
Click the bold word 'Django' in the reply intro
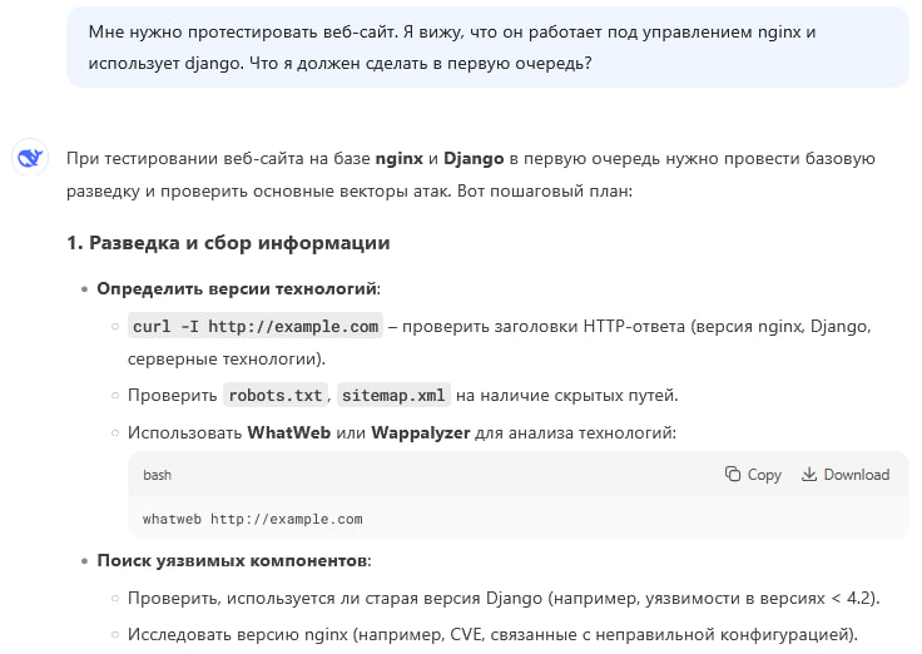pyautogui.click(x=473, y=159)
